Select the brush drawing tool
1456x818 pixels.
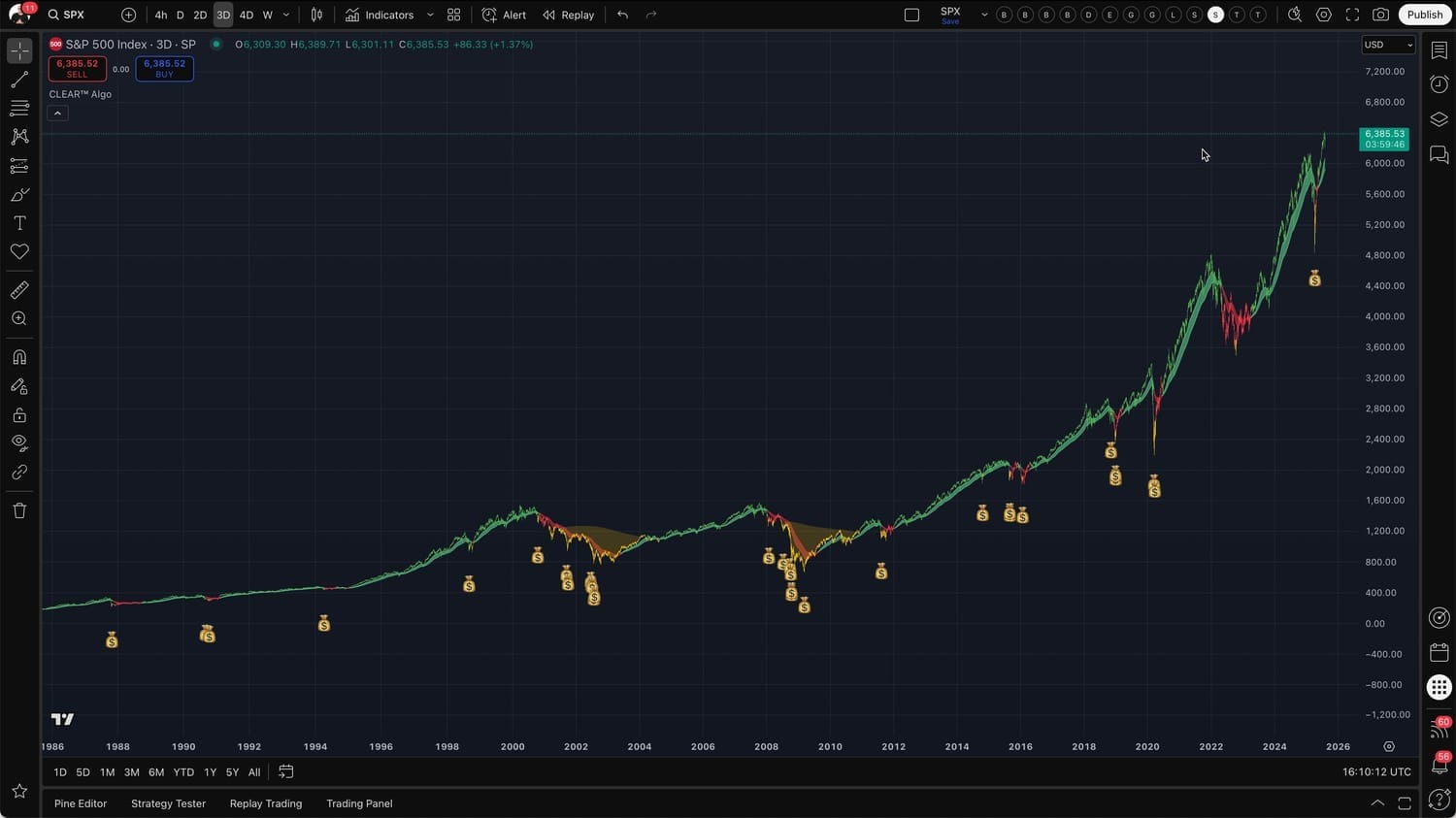[x=19, y=195]
